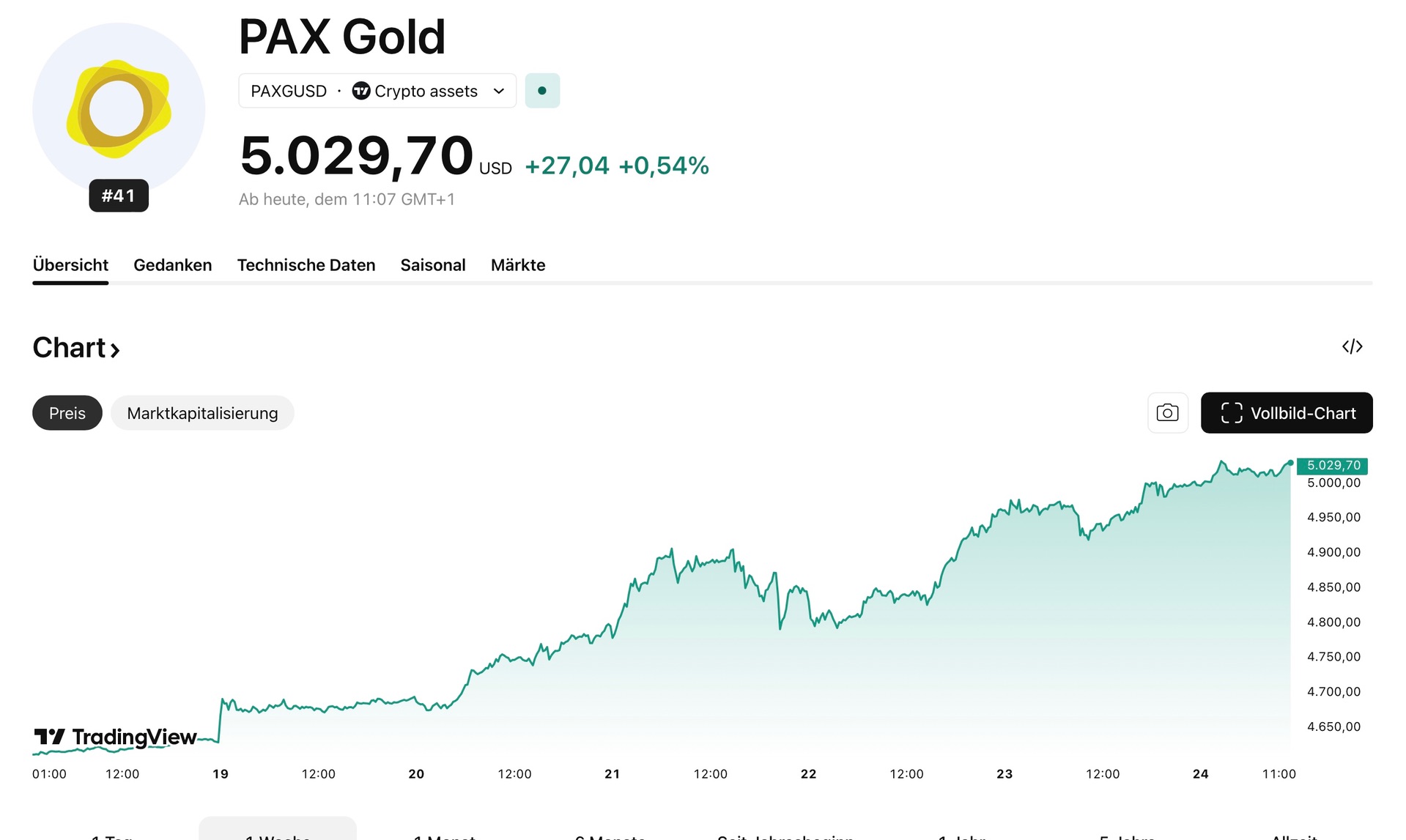Expand the PAXGUSD symbol dropdown arrow
This screenshot has height=840, width=1406.
(x=499, y=91)
